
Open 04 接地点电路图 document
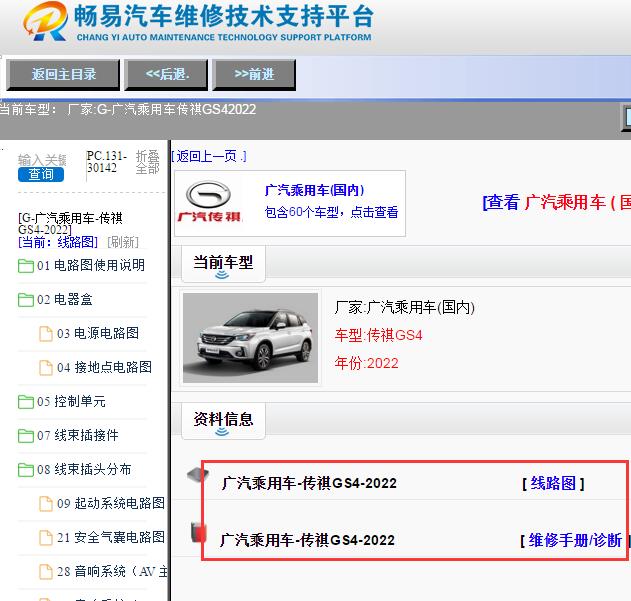tap(105, 367)
